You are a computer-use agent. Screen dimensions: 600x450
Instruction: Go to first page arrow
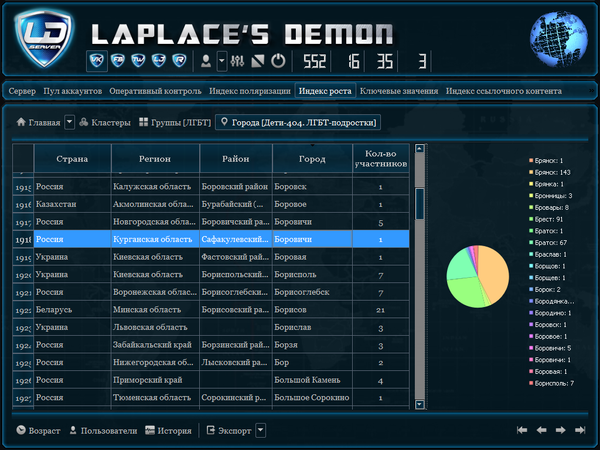(522, 430)
